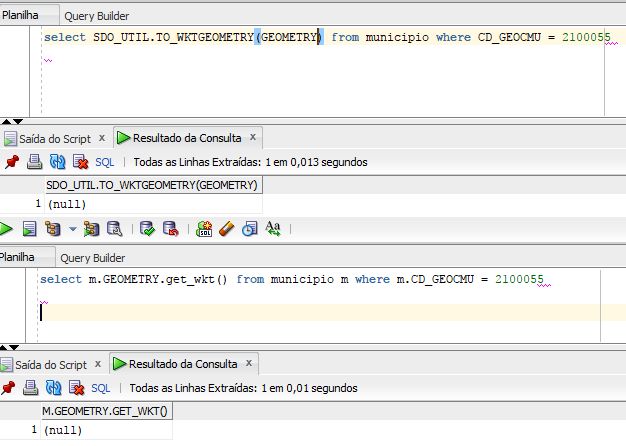Delete row icon in upper result toolbar
This screenshot has height=446, width=626.
pyautogui.click(x=80, y=162)
